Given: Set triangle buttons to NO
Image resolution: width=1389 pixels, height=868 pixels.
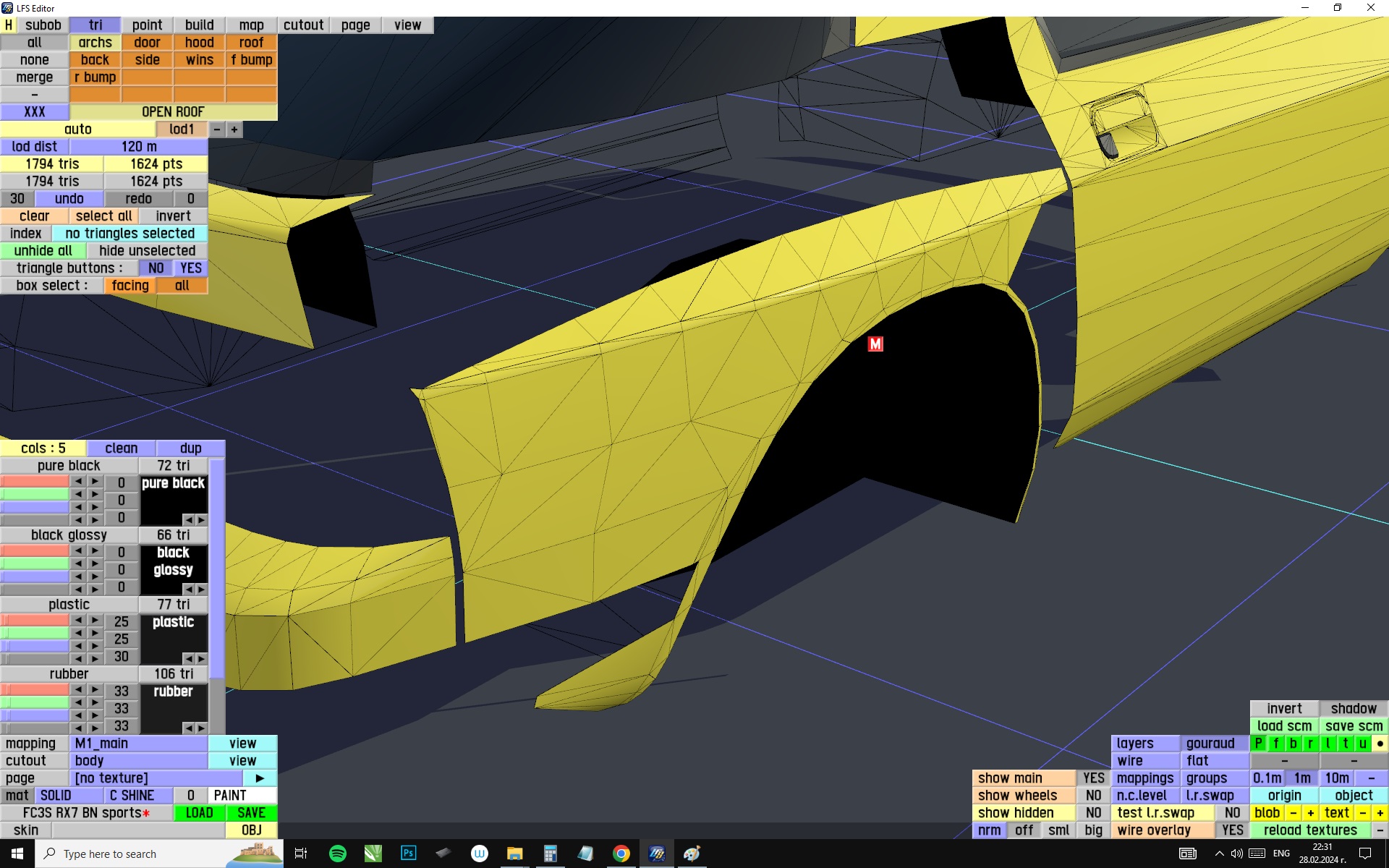Looking at the screenshot, I should [x=156, y=268].
